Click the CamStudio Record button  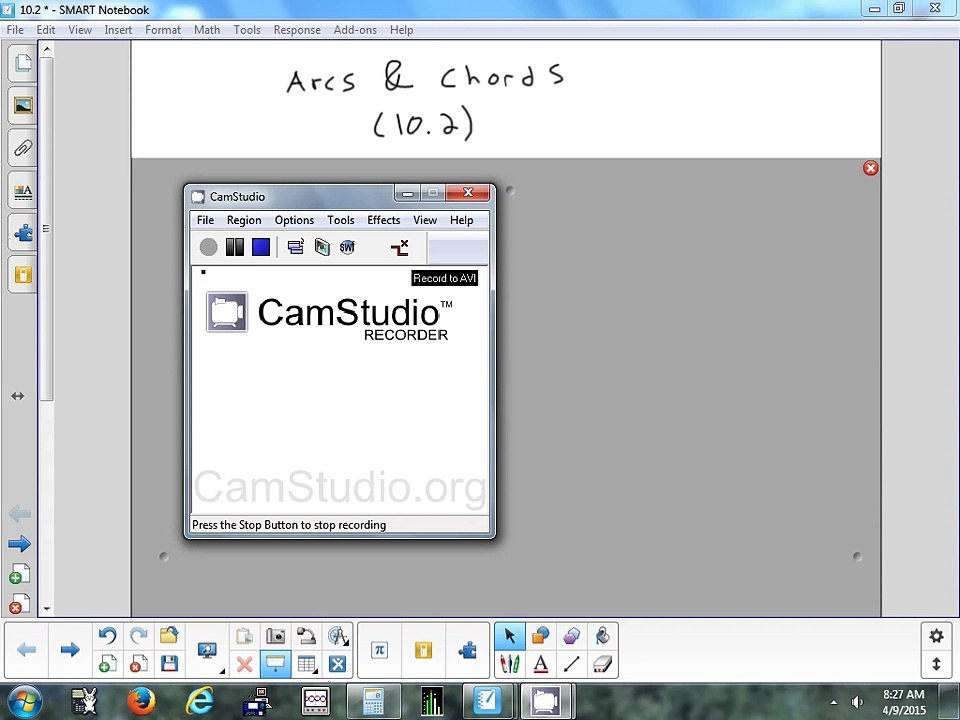click(x=208, y=247)
